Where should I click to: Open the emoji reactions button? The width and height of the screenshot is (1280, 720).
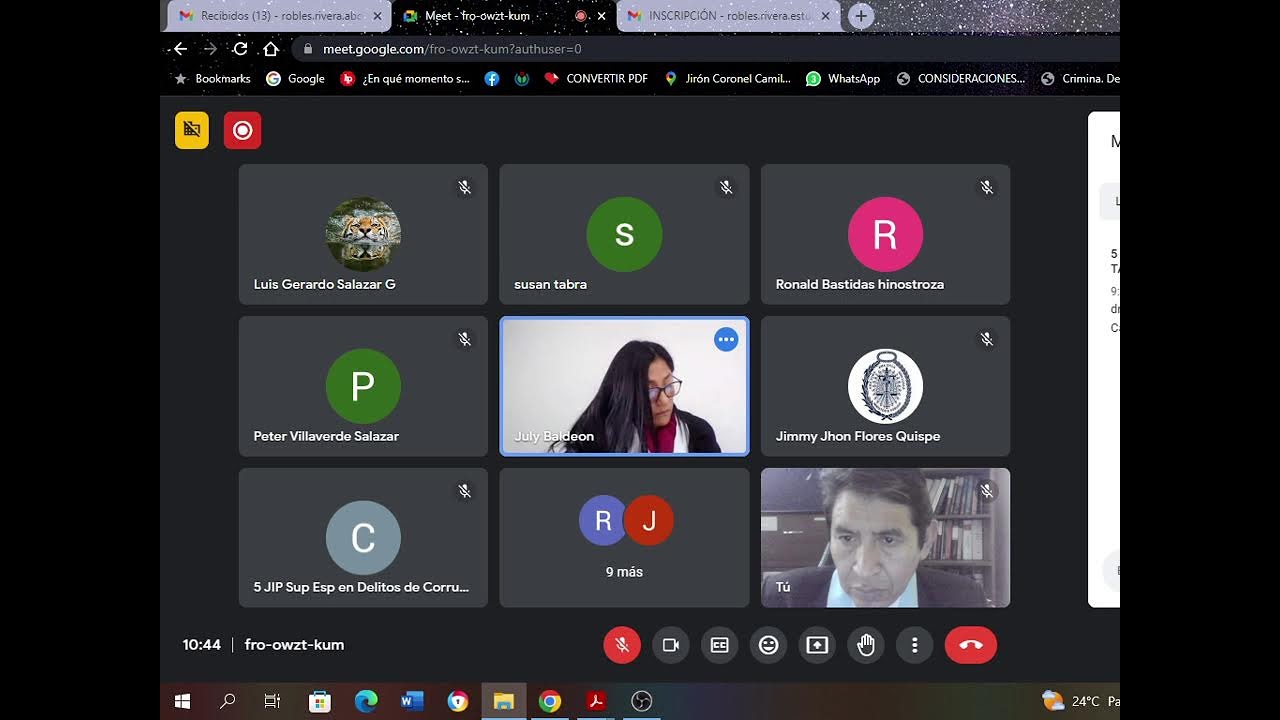768,645
